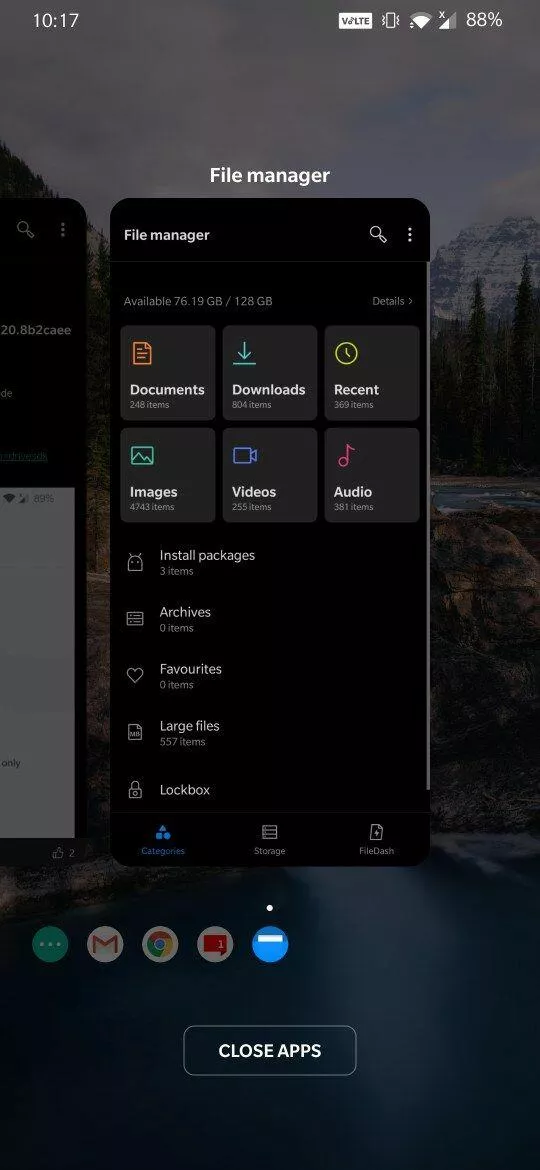Screen dimensions: 540x1170
Task: Open Install packages list entry
Action: point(269,563)
